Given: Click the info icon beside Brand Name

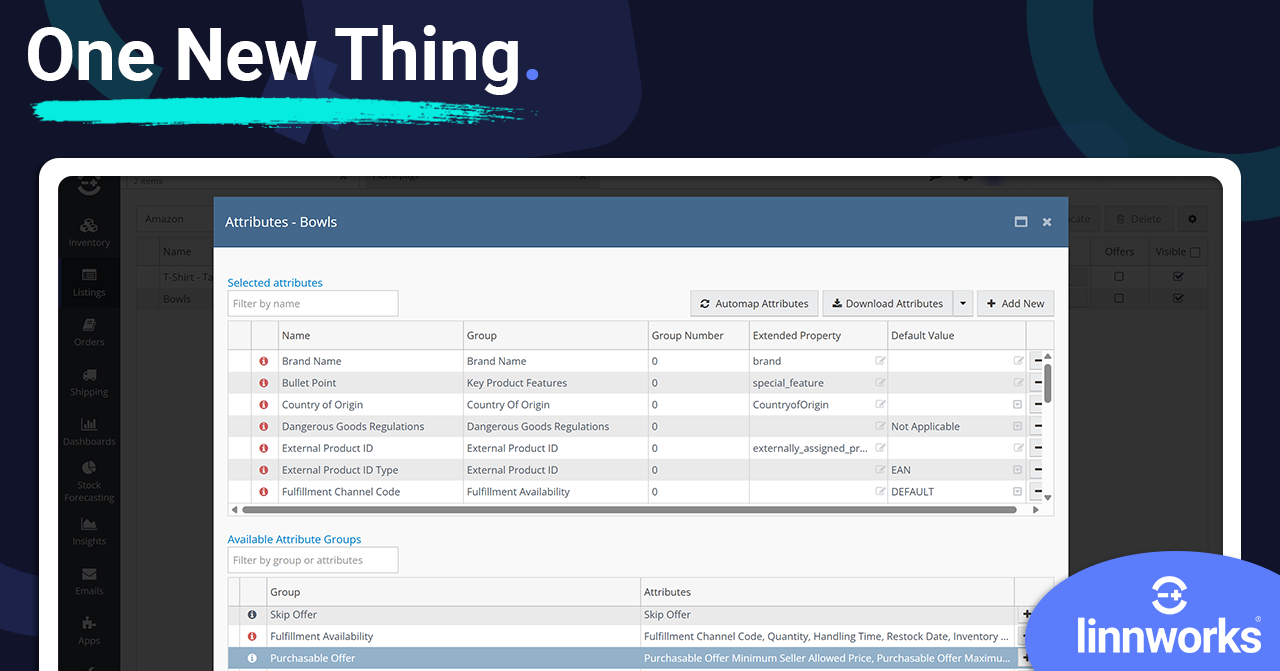Looking at the screenshot, I should coord(262,361).
